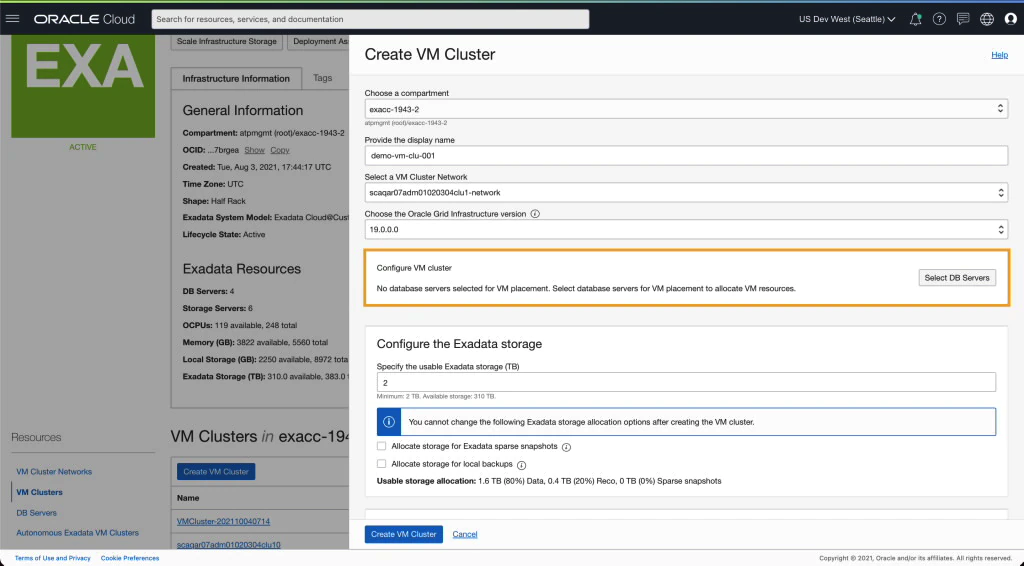Screen dimensions: 1024x566
Task: Click the usable Exadata storage field
Action: pos(685,382)
